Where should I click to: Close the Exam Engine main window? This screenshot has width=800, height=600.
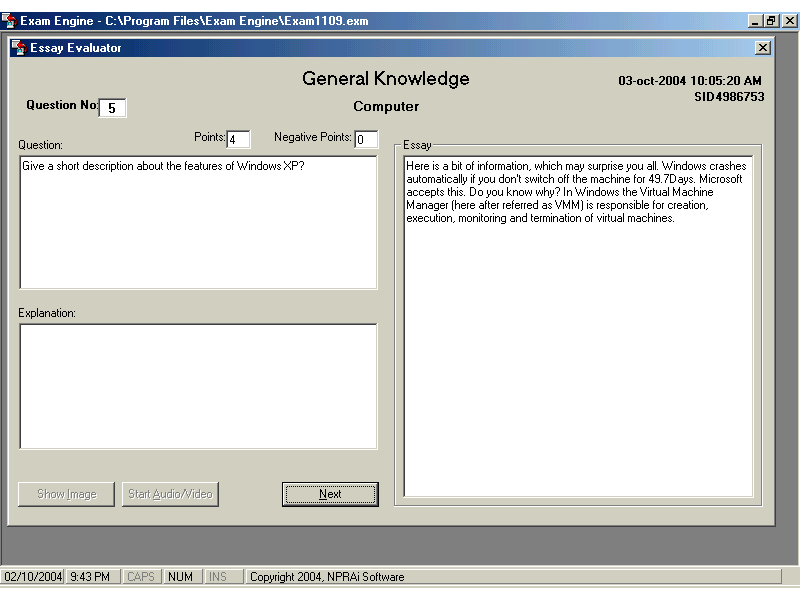(787, 20)
